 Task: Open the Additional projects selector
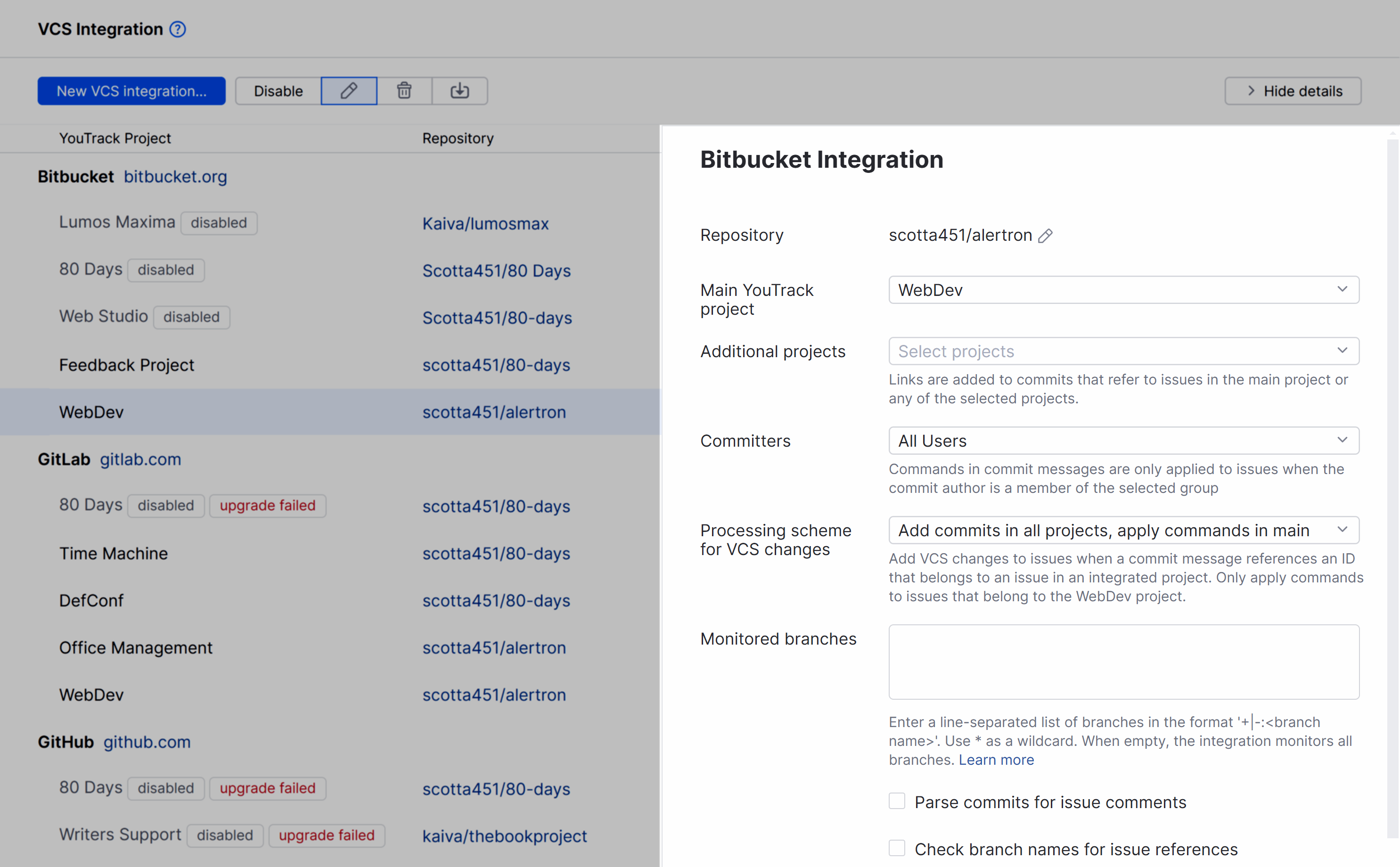(1122, 351)
